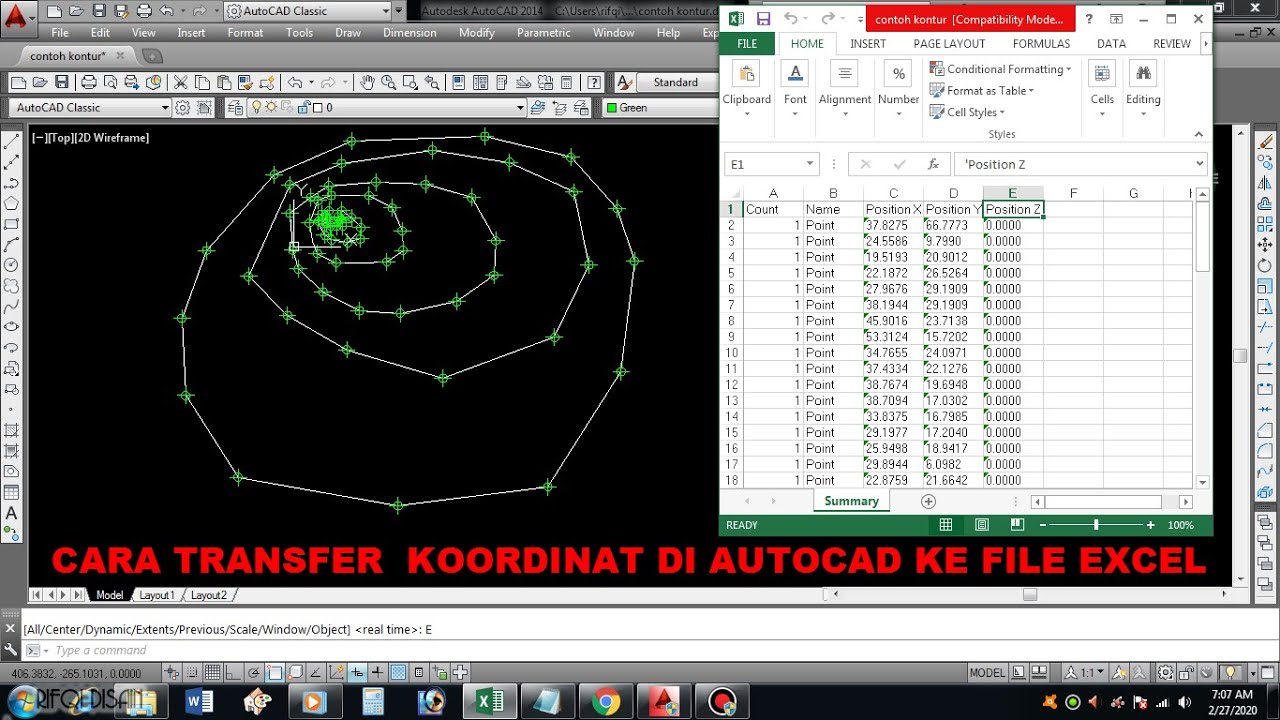Expand the Excel Name Box dropdown arrow
Image resolution: width=1280 pixels, height=720 pixels.
click(x=810, y=164)
